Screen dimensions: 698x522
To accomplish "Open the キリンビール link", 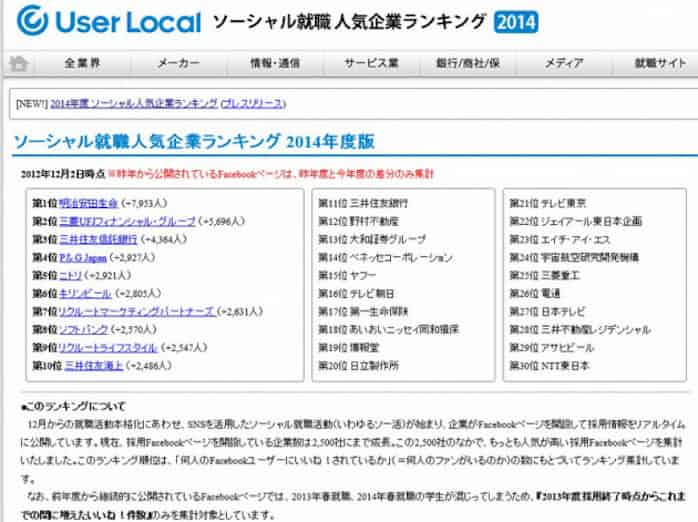I will coord(84,293).
